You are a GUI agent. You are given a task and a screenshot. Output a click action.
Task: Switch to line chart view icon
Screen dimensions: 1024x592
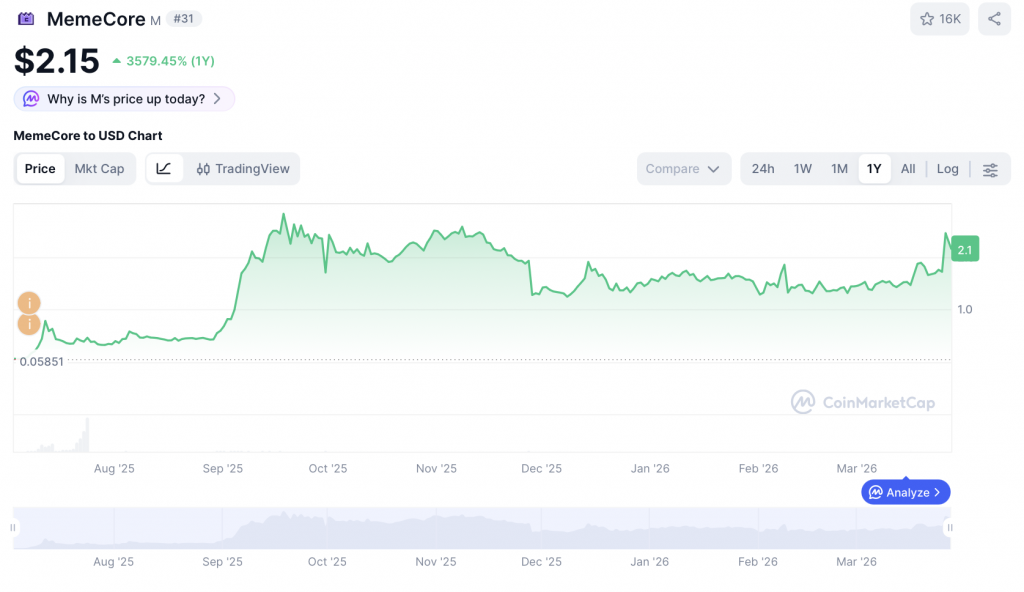click(x=164, y=169)
